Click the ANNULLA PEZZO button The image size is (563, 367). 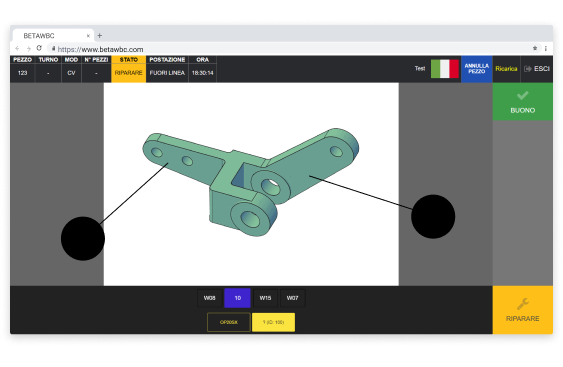pos(476,69)
